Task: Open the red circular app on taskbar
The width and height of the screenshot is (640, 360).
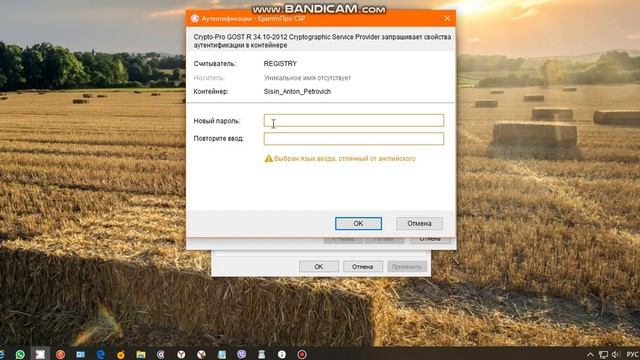Action: click(x=60, y=354)
